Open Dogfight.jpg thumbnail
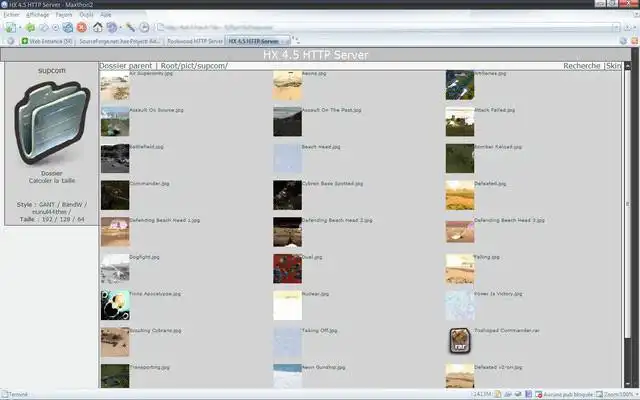 point(115,269)
